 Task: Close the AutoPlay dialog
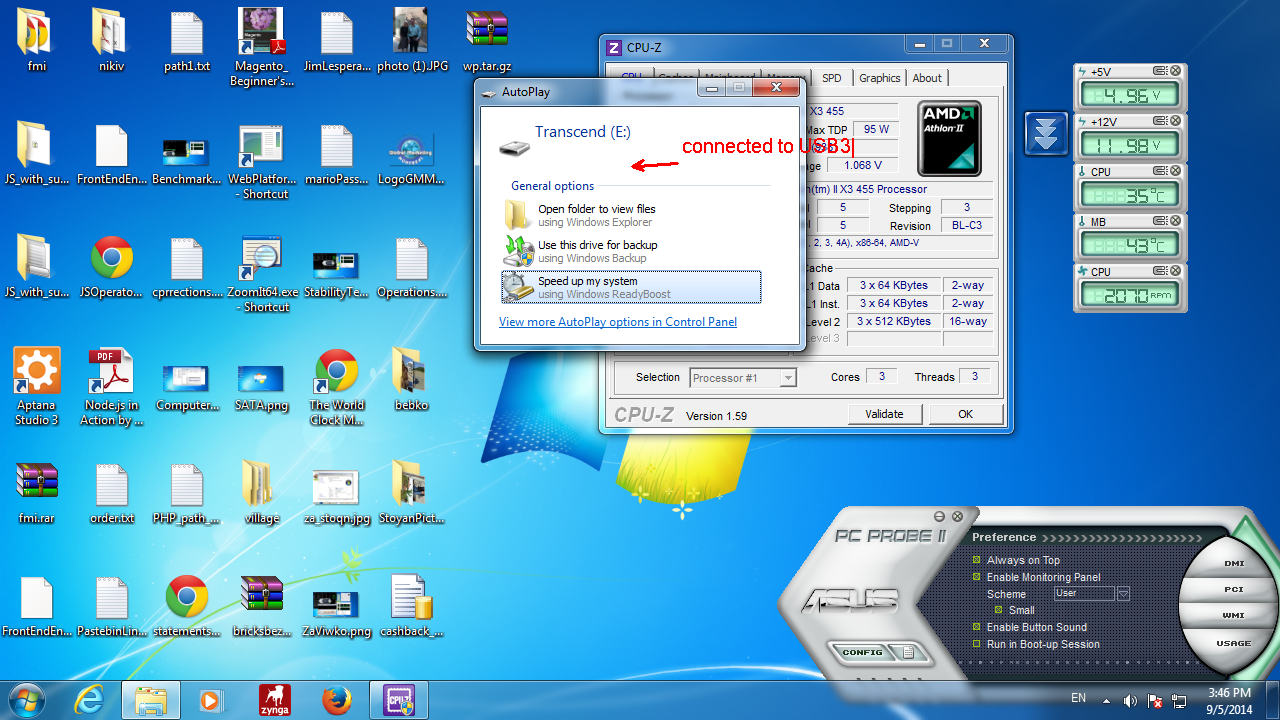[x=775, y=88]
